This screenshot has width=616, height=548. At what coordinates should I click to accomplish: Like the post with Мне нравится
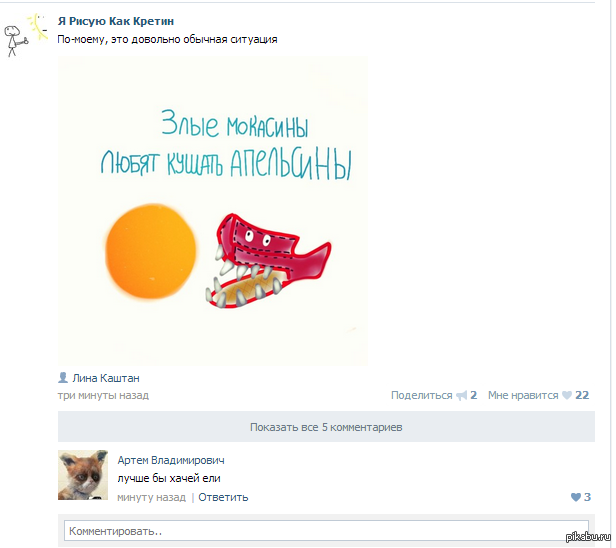coord(523,395)
